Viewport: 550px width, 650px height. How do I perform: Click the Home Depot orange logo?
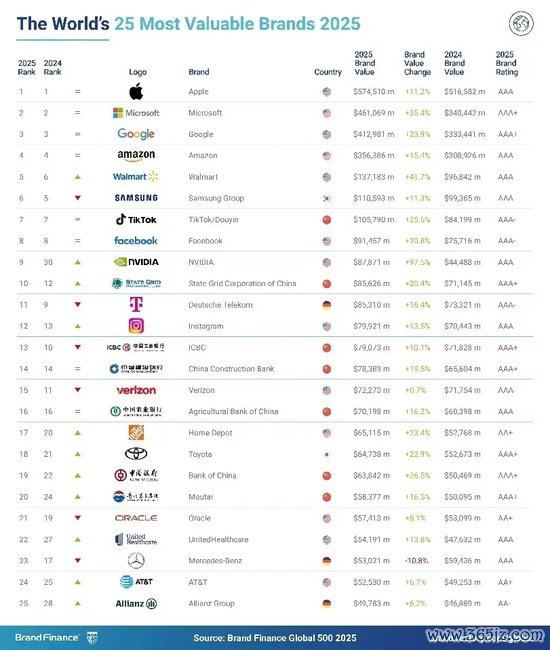click(136, 432)
